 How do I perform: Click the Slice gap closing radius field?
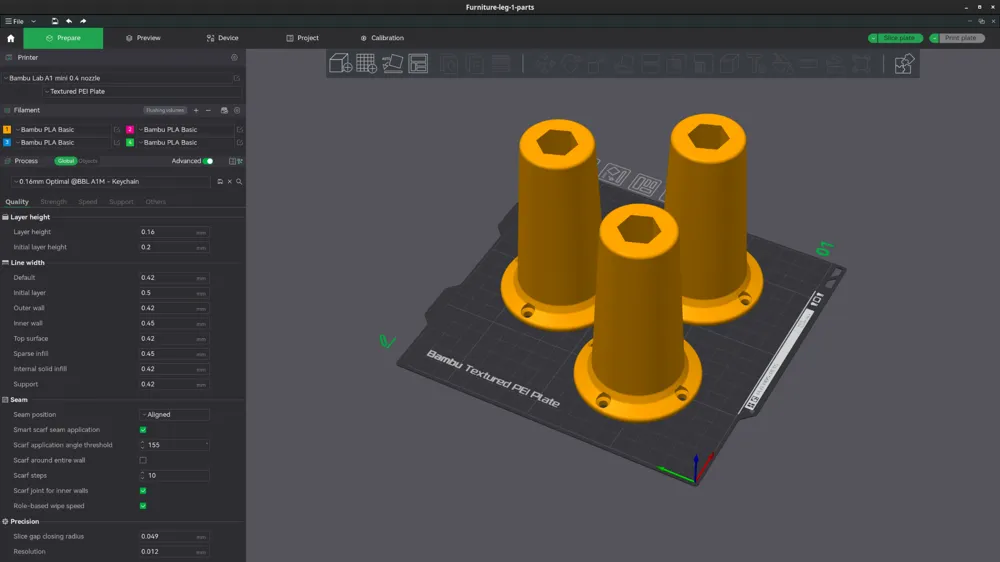(174, 536)
